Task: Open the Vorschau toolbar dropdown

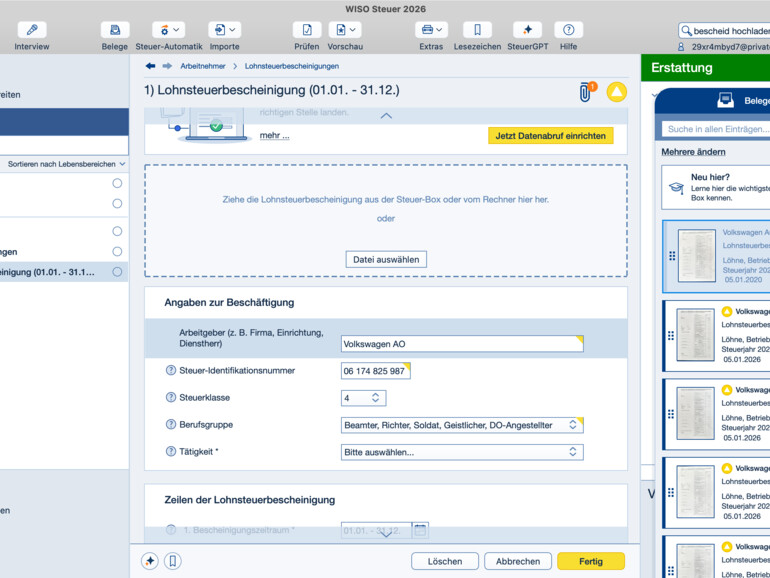Action: 345,30
